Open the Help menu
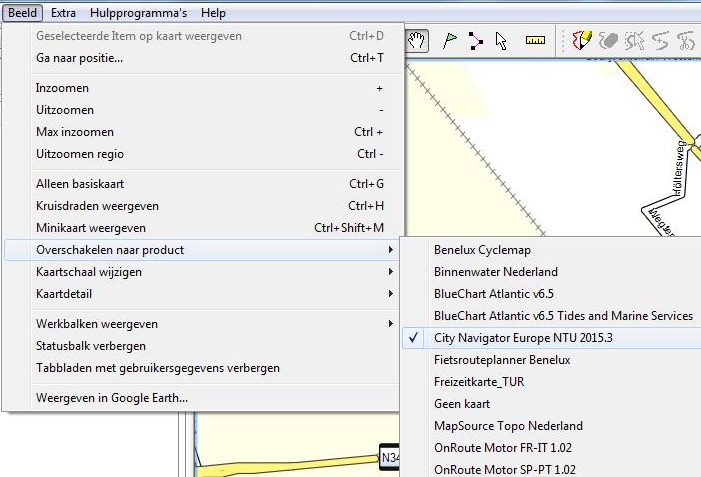The image size is (701, 477). [213, 13]
